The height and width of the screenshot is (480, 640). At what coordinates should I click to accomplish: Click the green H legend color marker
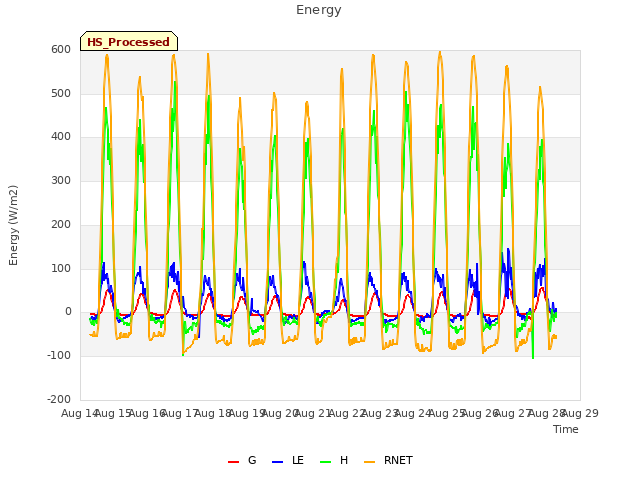tap(325, 462)
